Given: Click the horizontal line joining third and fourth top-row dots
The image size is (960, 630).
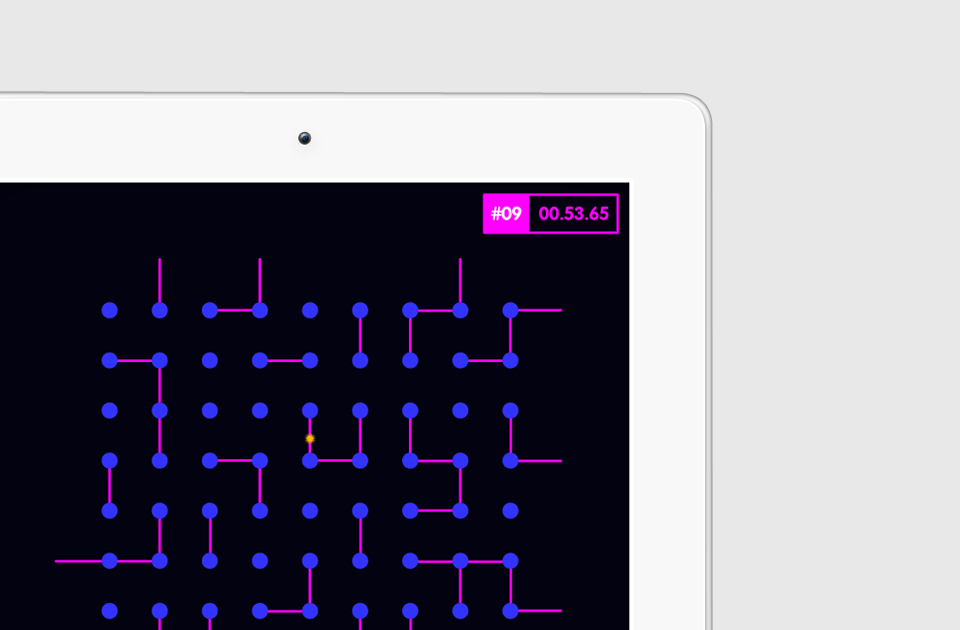Looking at the screenshot, I should [235, 310].
